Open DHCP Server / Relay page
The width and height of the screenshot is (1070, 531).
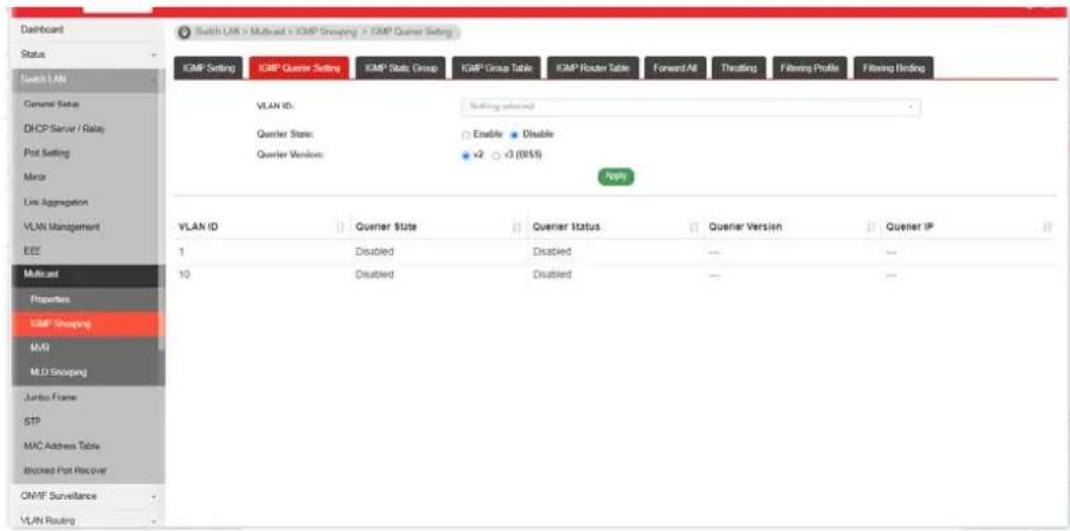[85, 129]
